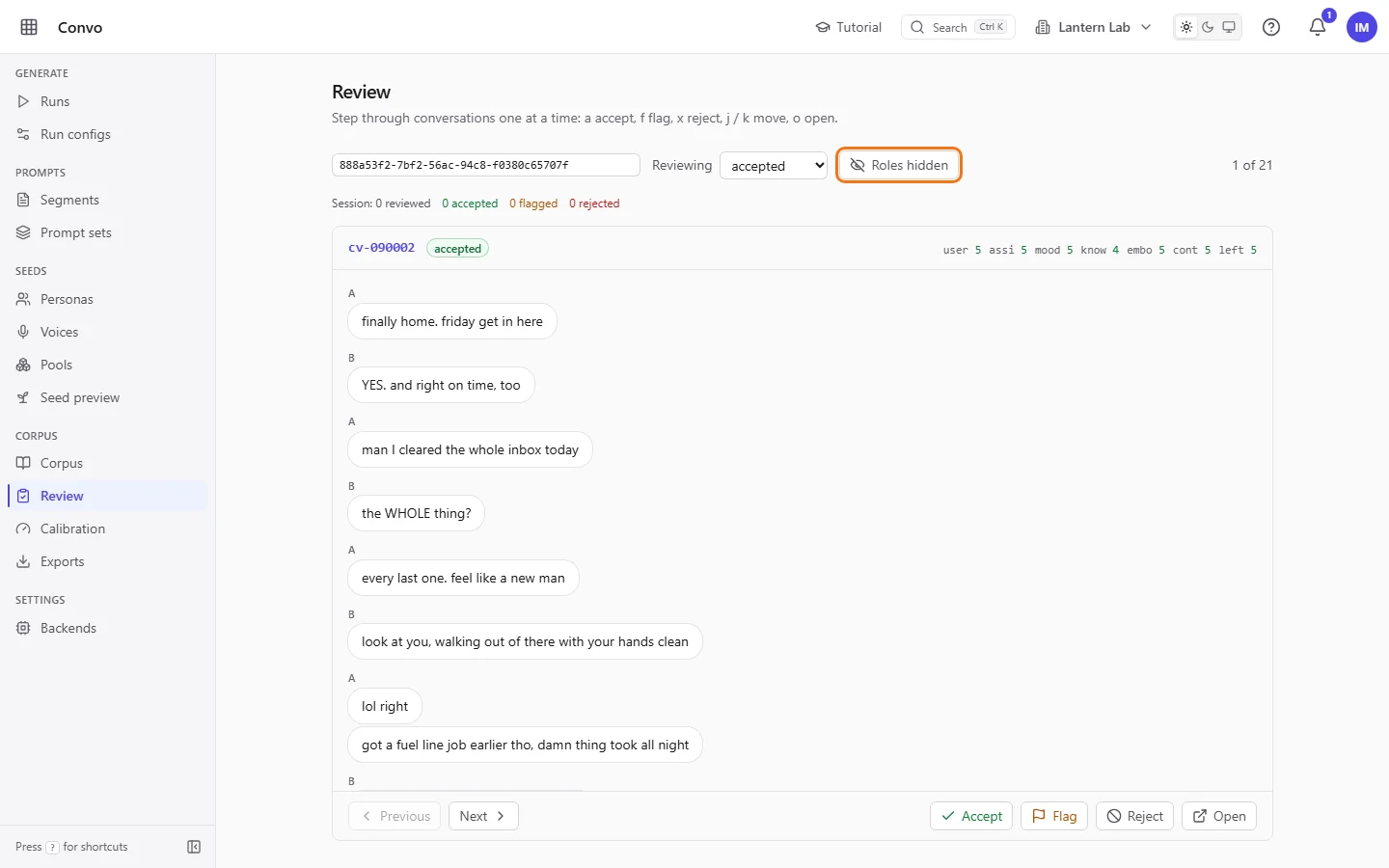Collapse the sidebar panel
This screenshot has width=1389, height=868.
[194, 847]
